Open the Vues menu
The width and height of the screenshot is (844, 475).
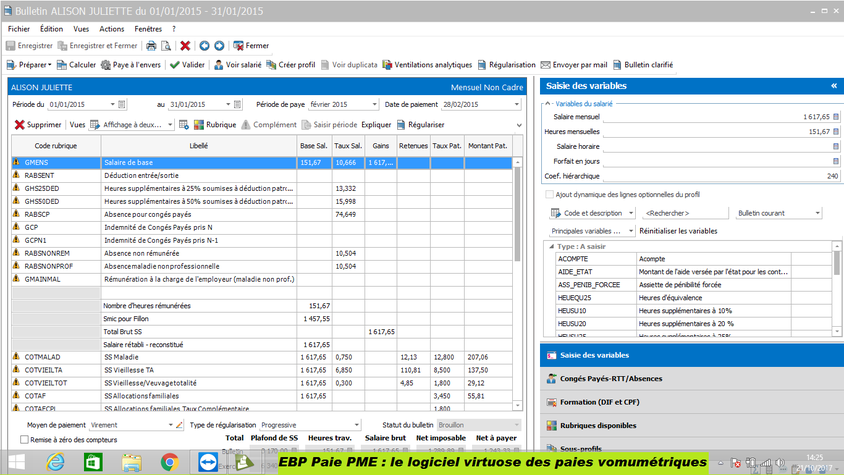tap(81, 29)
